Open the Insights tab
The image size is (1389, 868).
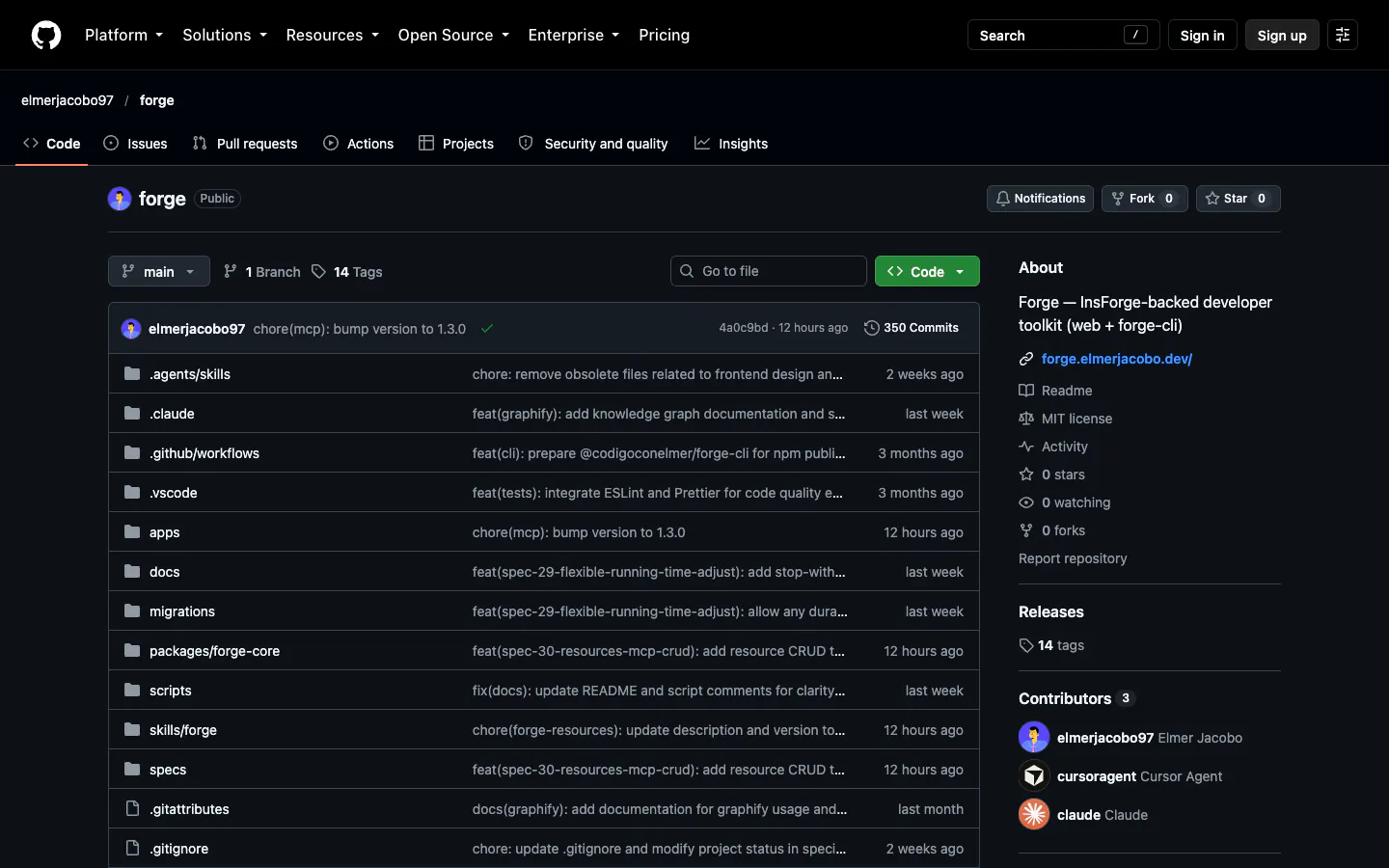731,144
